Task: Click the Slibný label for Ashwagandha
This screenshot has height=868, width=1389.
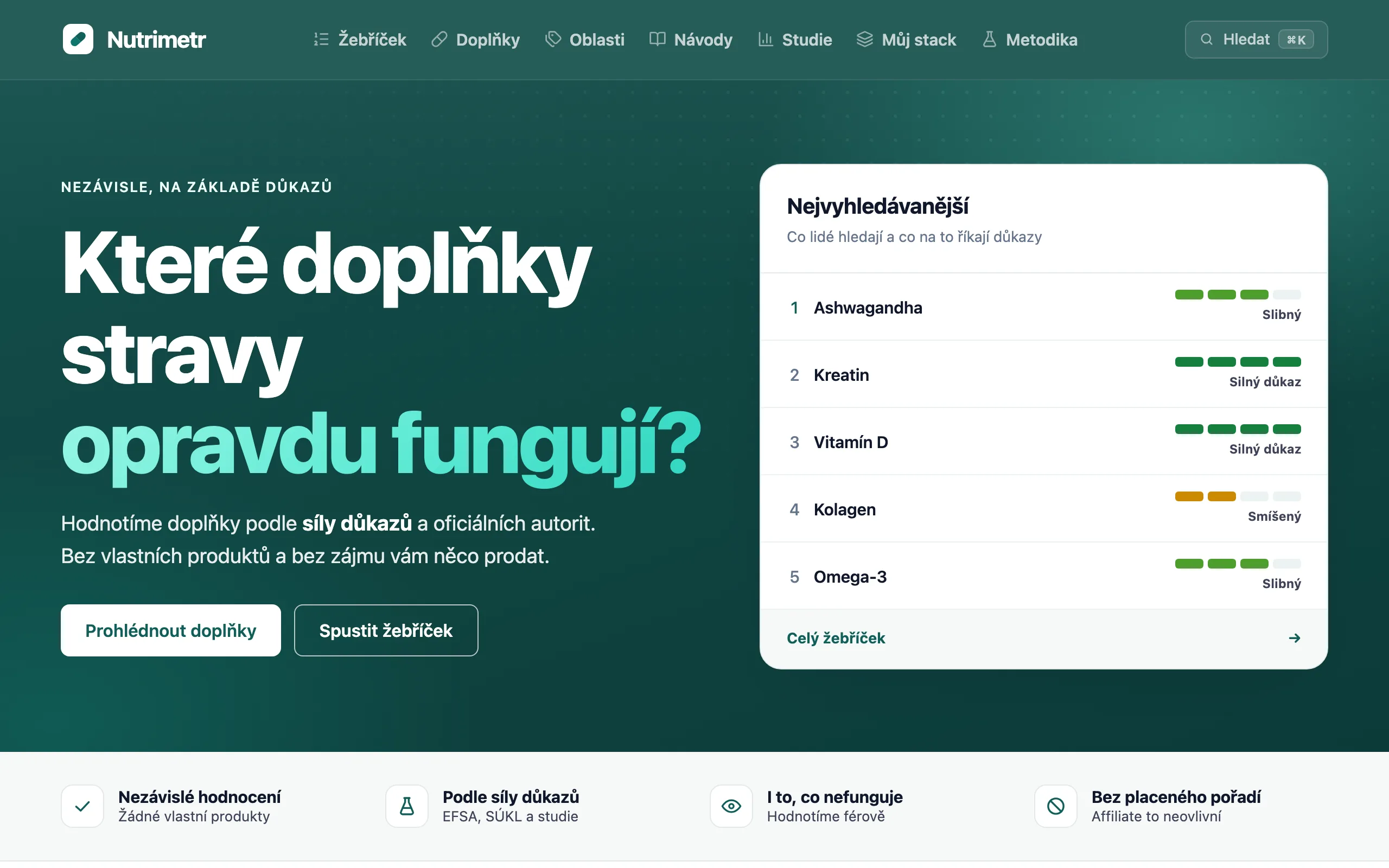Action: click(x=1281, y=315)
